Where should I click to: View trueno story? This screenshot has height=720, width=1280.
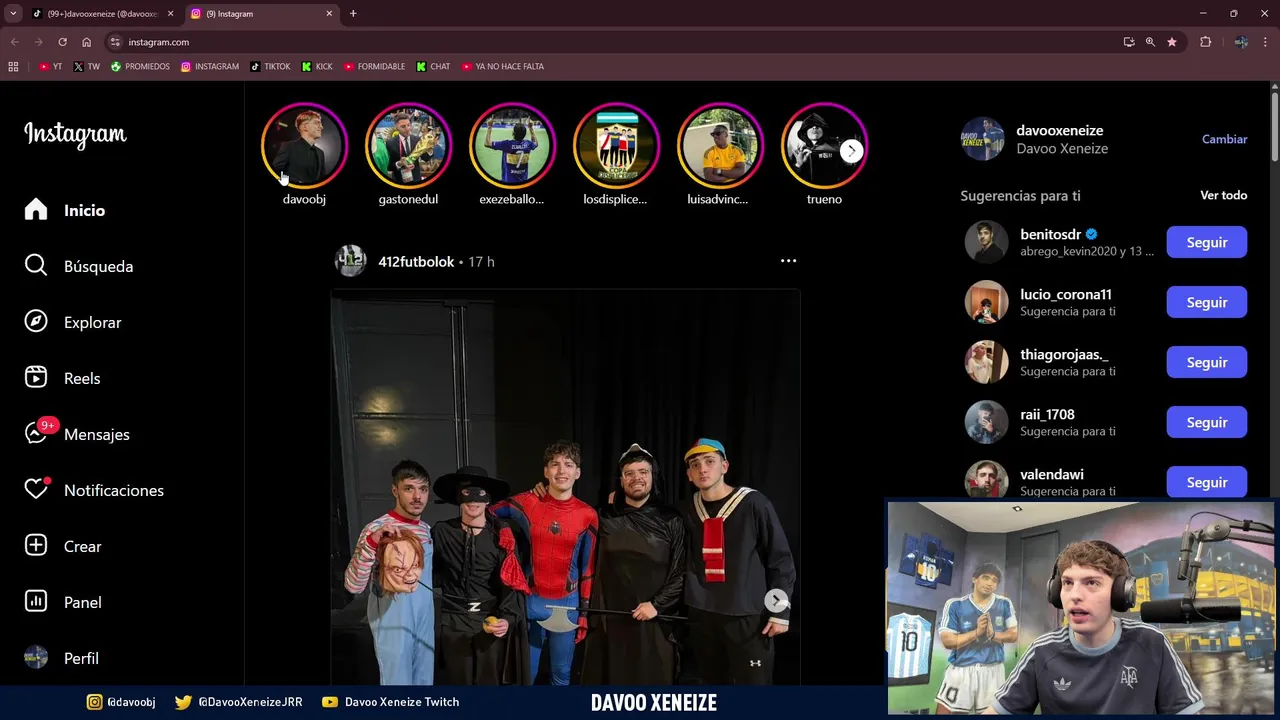click(x=824, y=146)
